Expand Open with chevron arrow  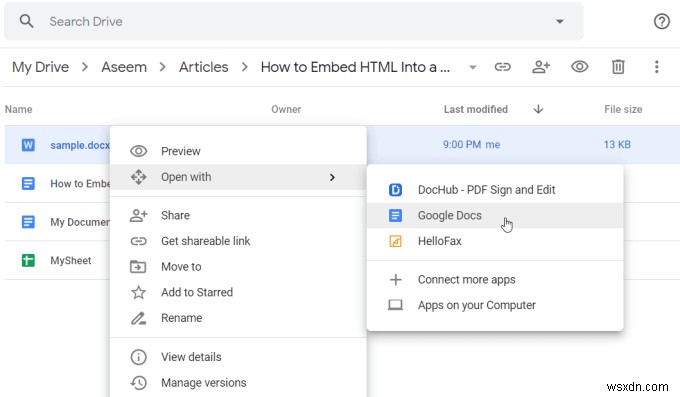point(332,177)
